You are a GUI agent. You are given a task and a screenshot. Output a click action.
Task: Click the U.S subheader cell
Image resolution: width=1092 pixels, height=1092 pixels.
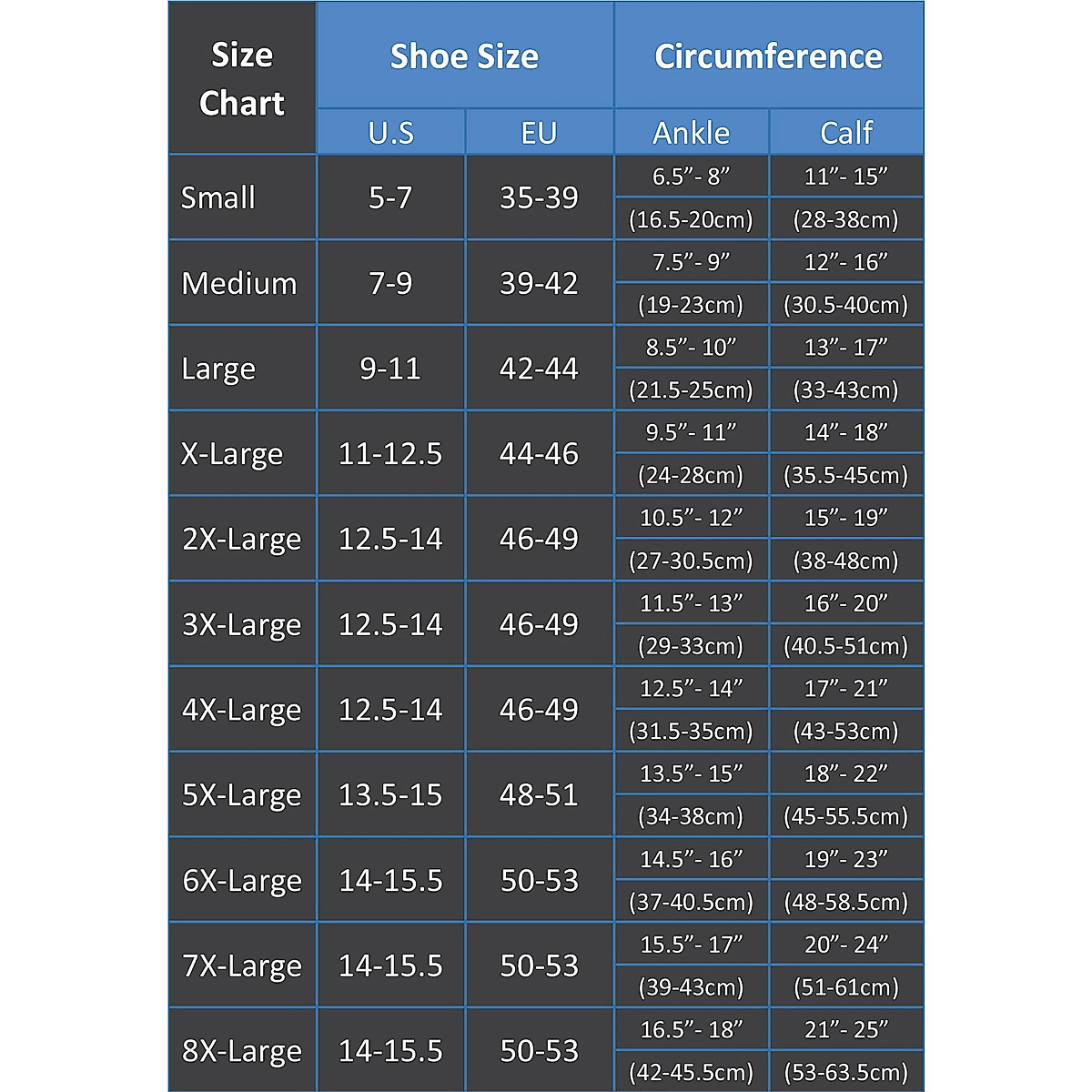tap(390, 133)
